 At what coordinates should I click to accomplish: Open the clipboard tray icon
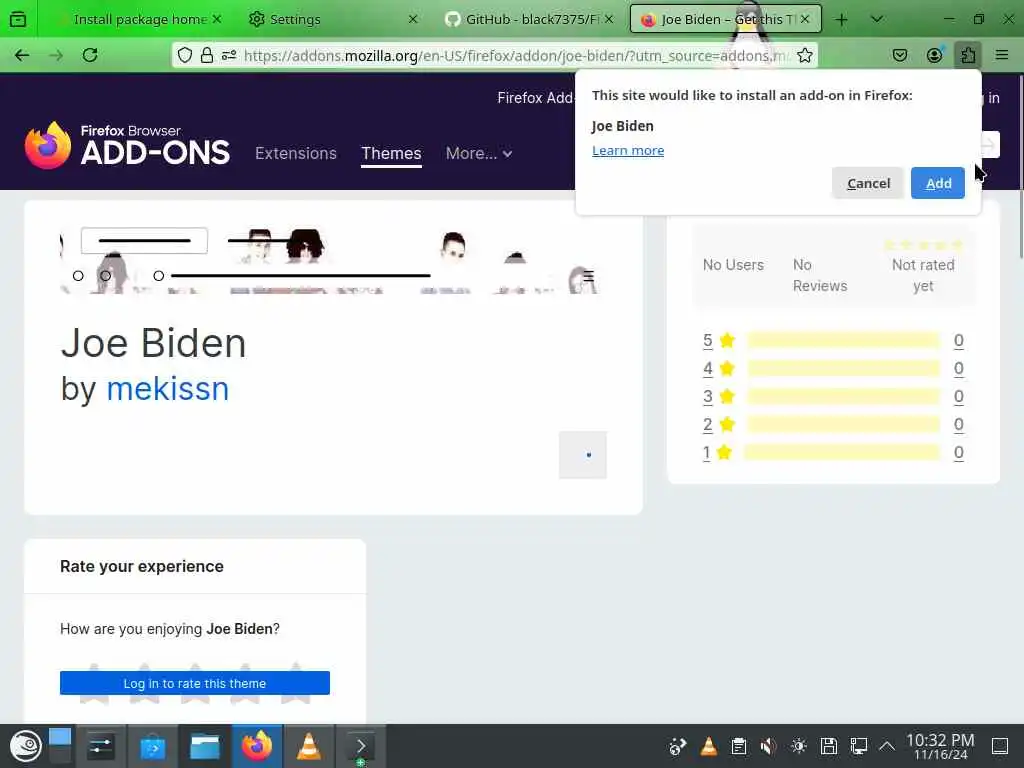(x=739, y=746)
